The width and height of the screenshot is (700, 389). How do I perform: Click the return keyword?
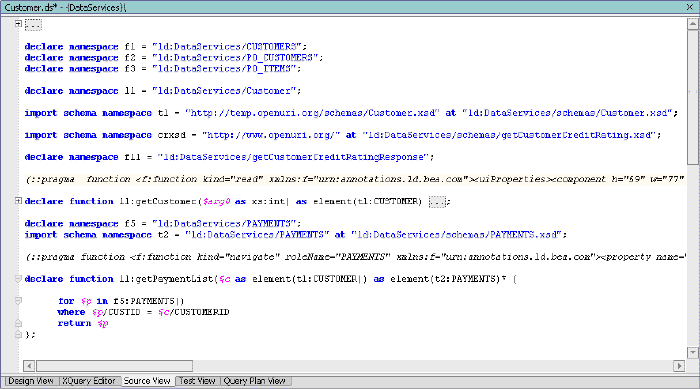pyautogui.click(x=74, y=323)
